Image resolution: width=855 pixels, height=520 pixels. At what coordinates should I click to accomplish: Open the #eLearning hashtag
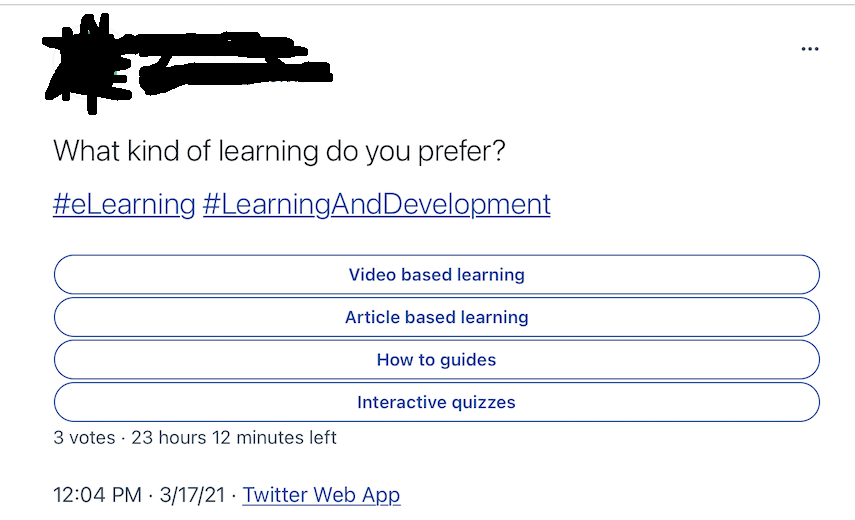point(124,205)
